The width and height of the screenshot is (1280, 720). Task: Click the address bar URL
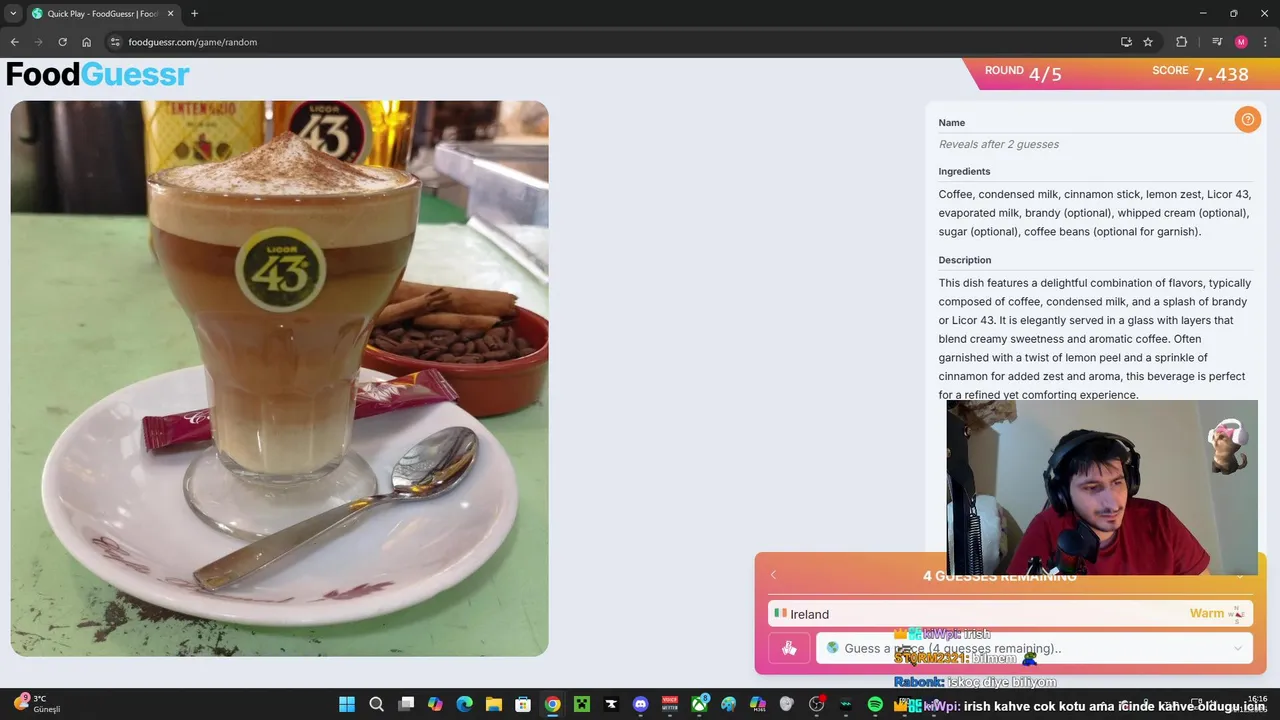point(193,42)
